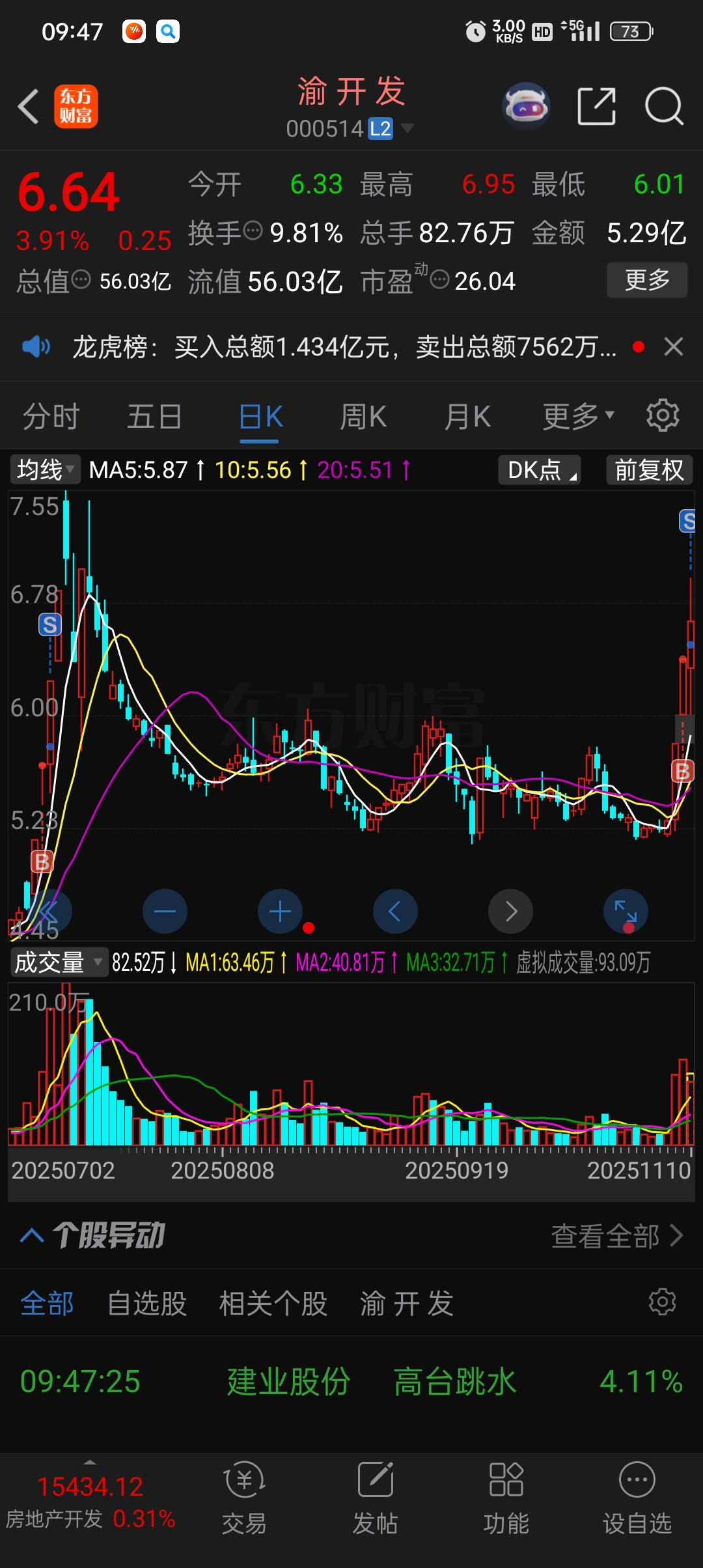The image size is (703, 1568).
Task: Select the 相关个股 filter tab
Action: pyautogui.click(x=273, y=1303)
